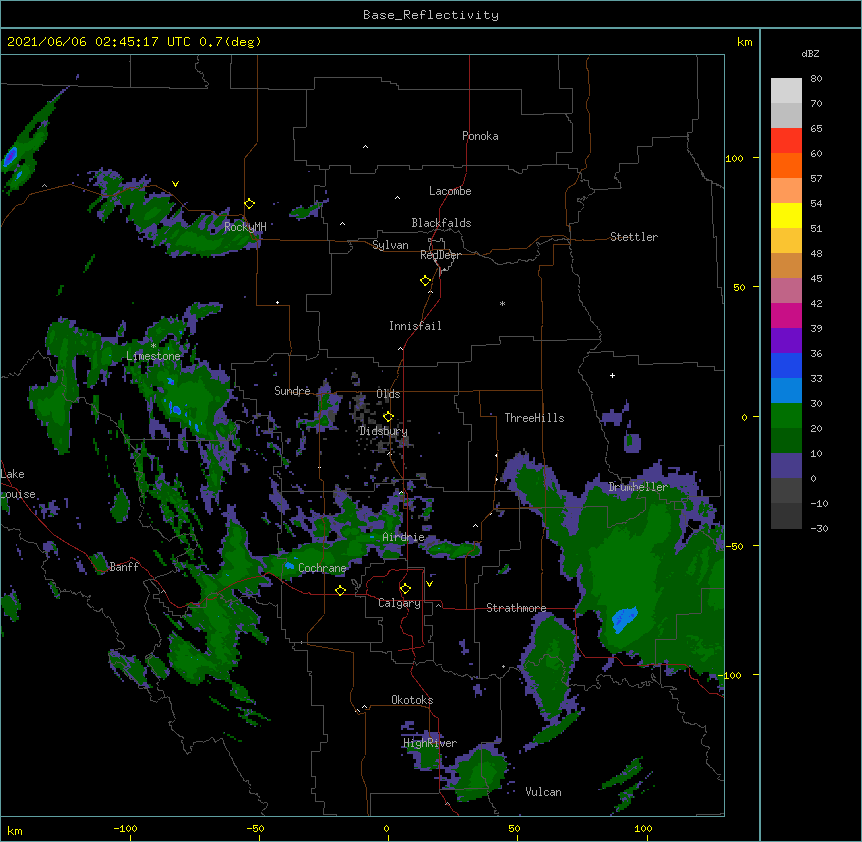Click the yellow diamond marker directly above Calgary label
The height and width of the screenshot is (842, 862).
click(405, 589)
